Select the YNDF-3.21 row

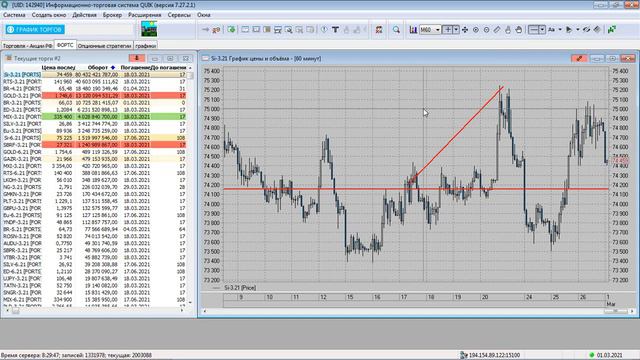tap(95, 222)
